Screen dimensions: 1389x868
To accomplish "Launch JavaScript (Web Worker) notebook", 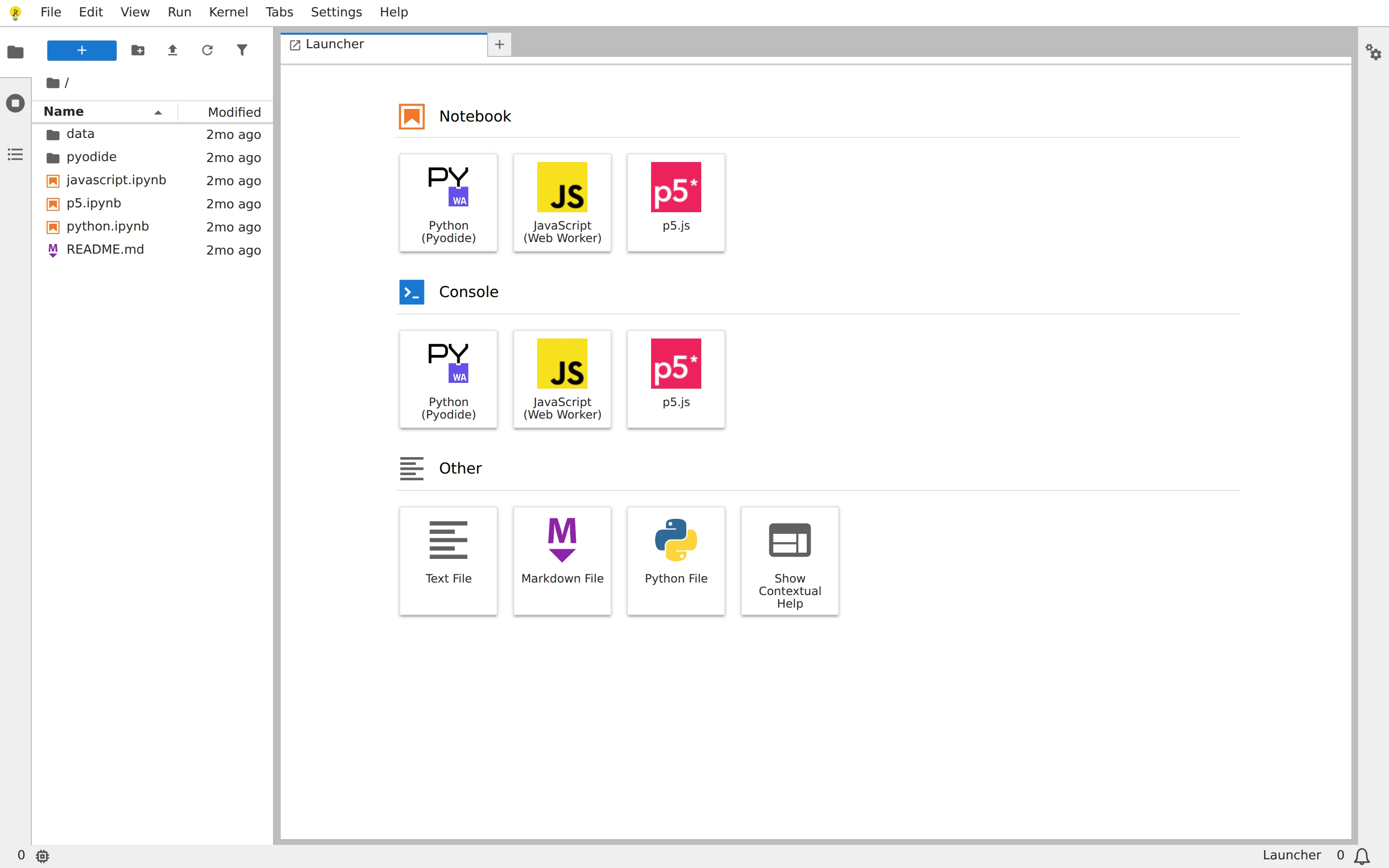I will click(562, 203).
